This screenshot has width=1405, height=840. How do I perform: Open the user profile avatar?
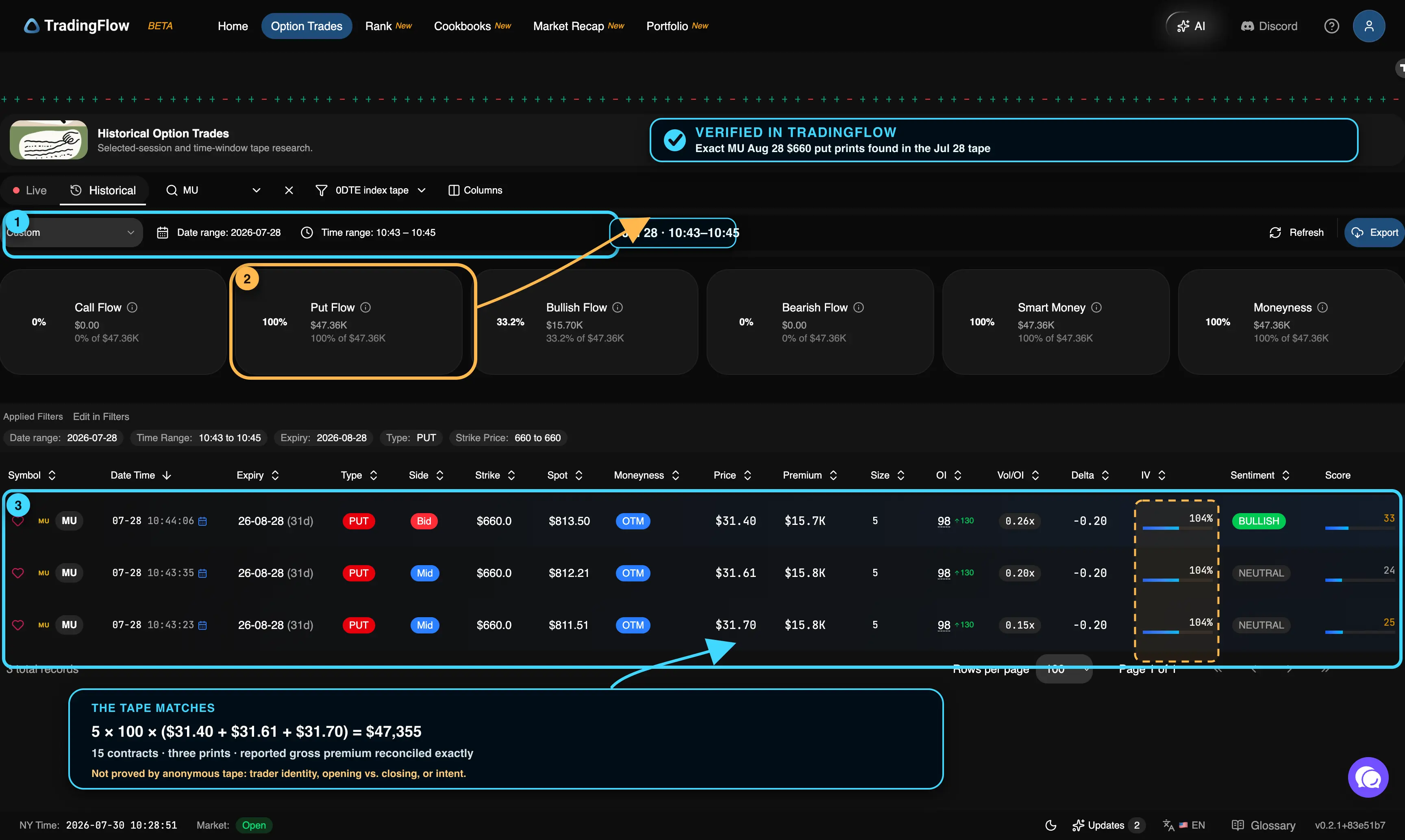1369,26
